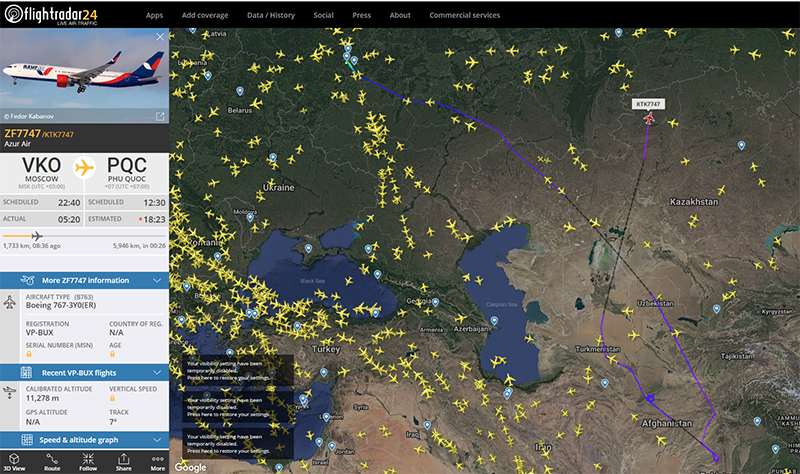Open Commercial services menu
The height and width of the screenshot is (474, 800).
(464, 15)
